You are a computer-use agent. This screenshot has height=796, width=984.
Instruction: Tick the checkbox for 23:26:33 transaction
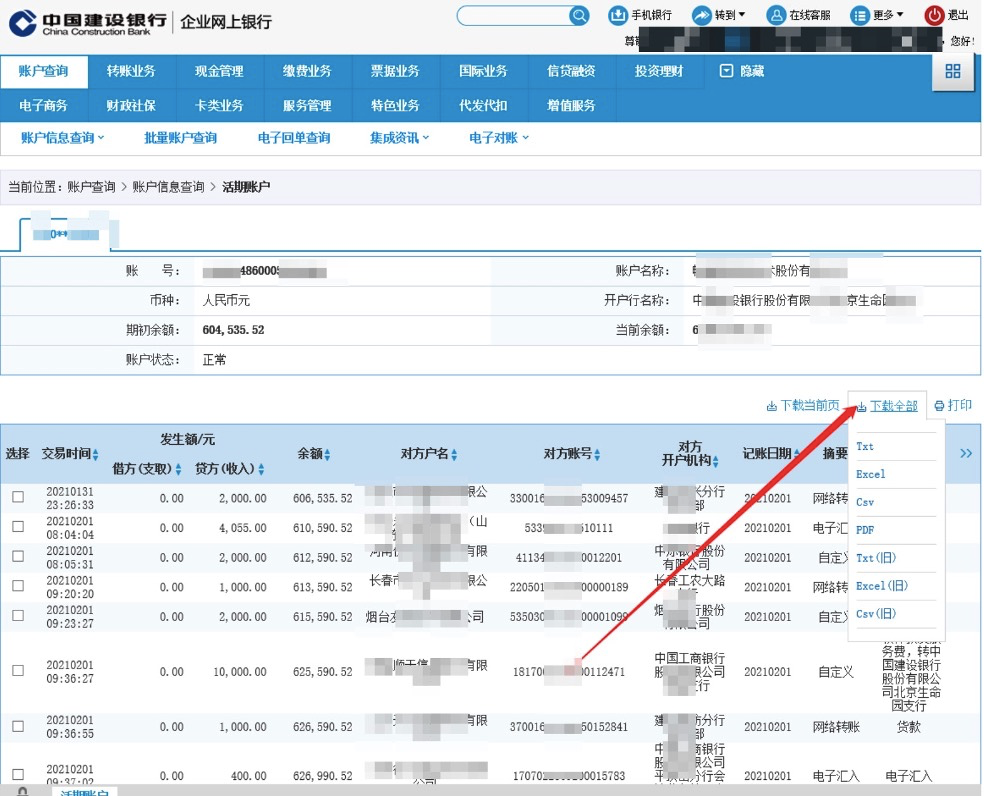(18, 497)
